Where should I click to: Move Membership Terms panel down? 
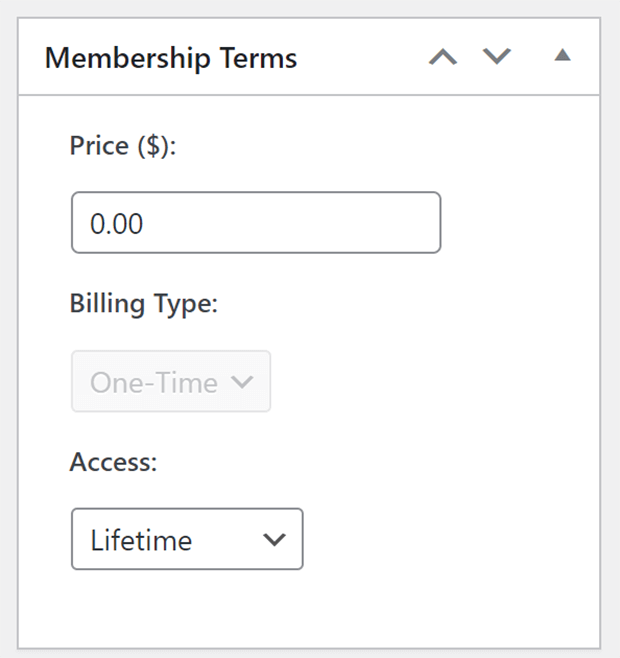pos(497,57)
